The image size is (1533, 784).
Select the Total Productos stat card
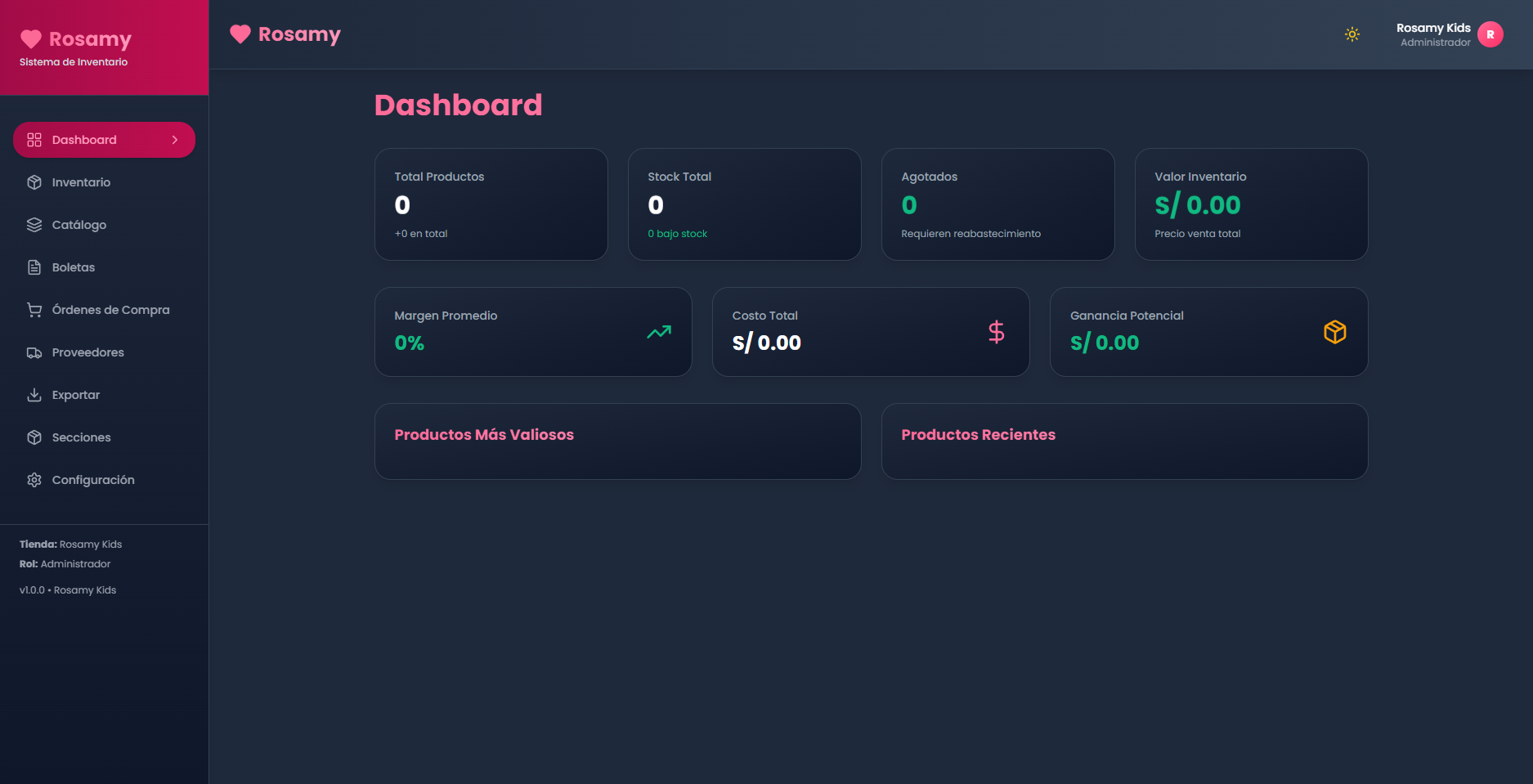click(491, 204)
